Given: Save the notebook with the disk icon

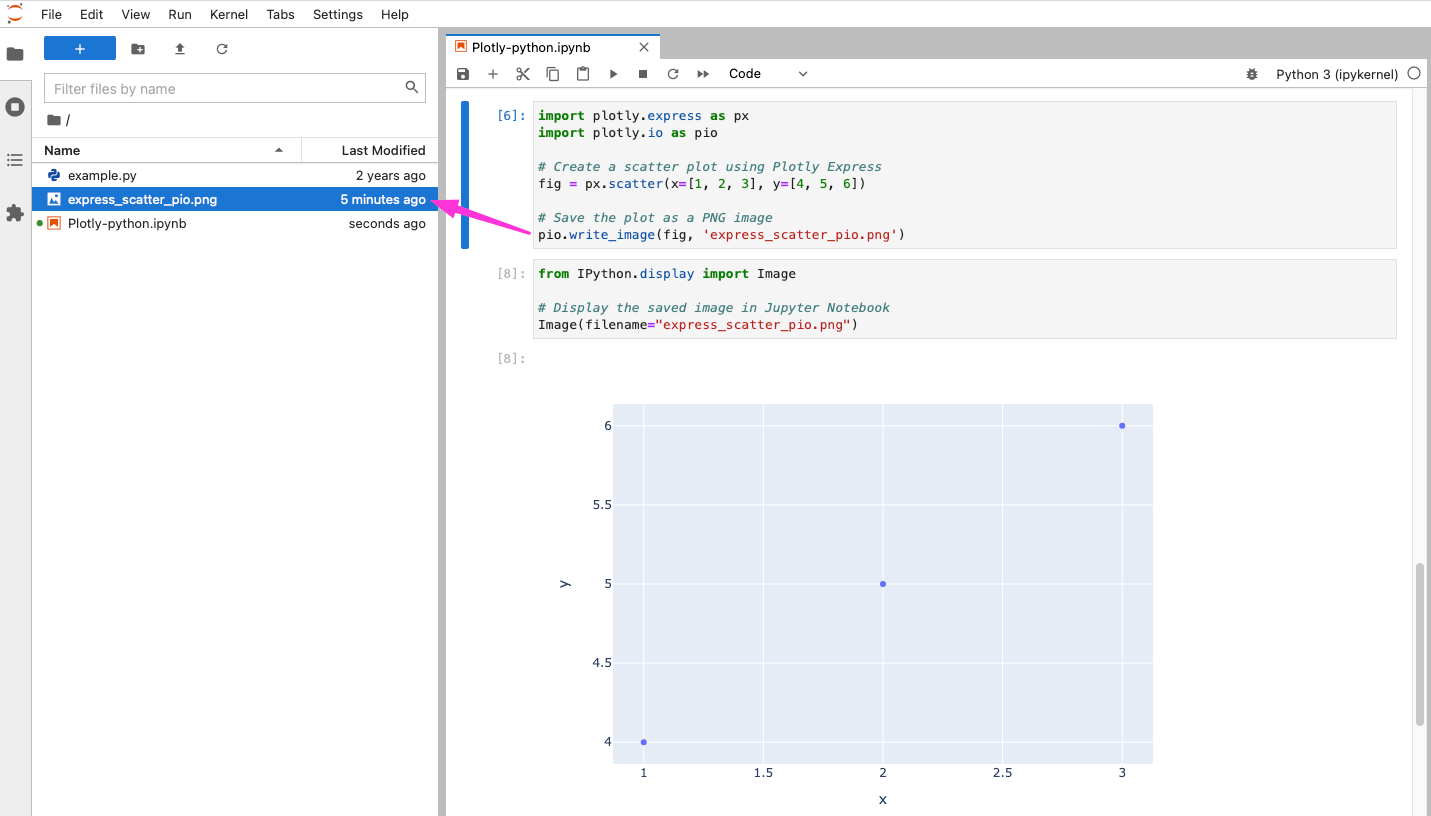Looking at the screenshot, I should point(463,74).
